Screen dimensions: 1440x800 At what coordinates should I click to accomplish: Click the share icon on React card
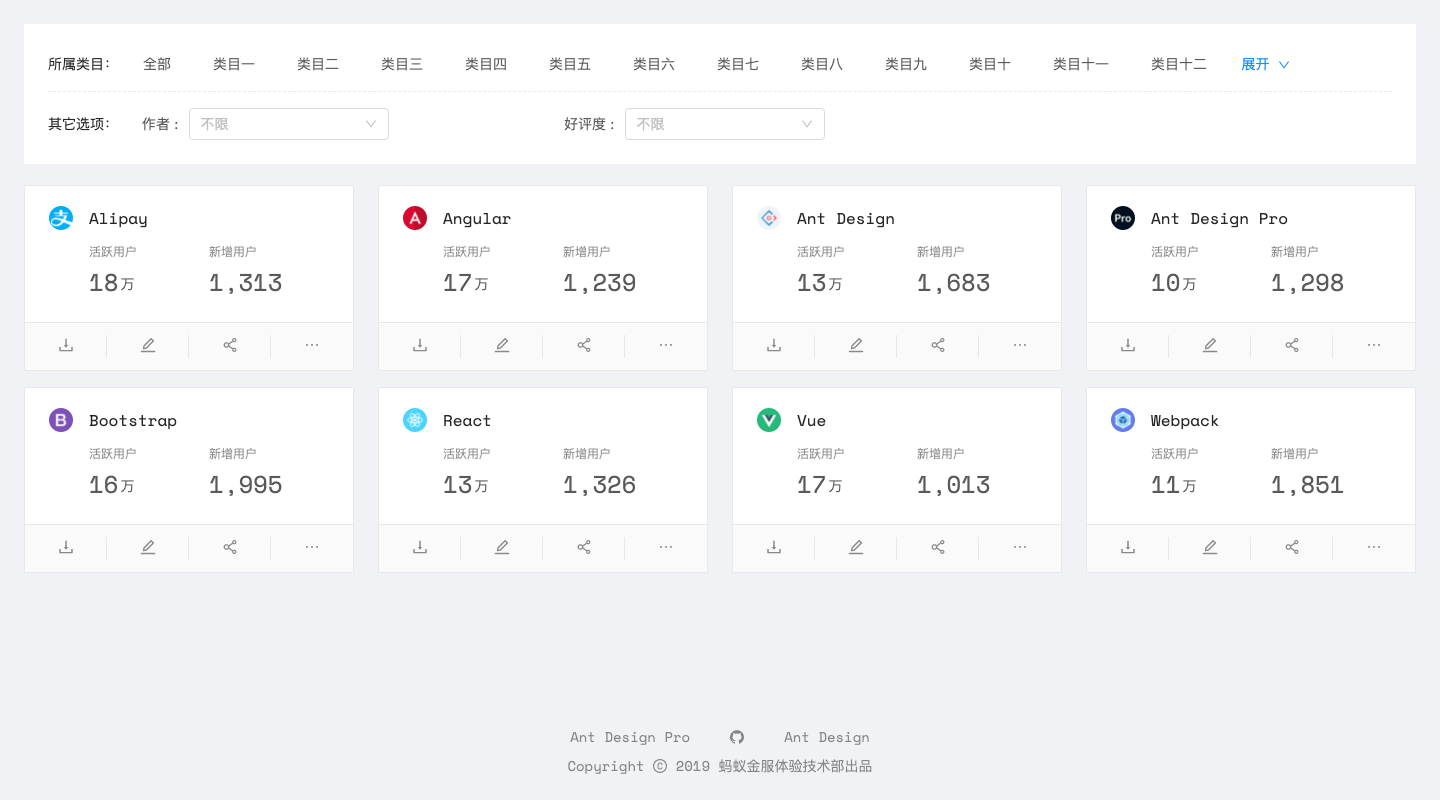584,547
